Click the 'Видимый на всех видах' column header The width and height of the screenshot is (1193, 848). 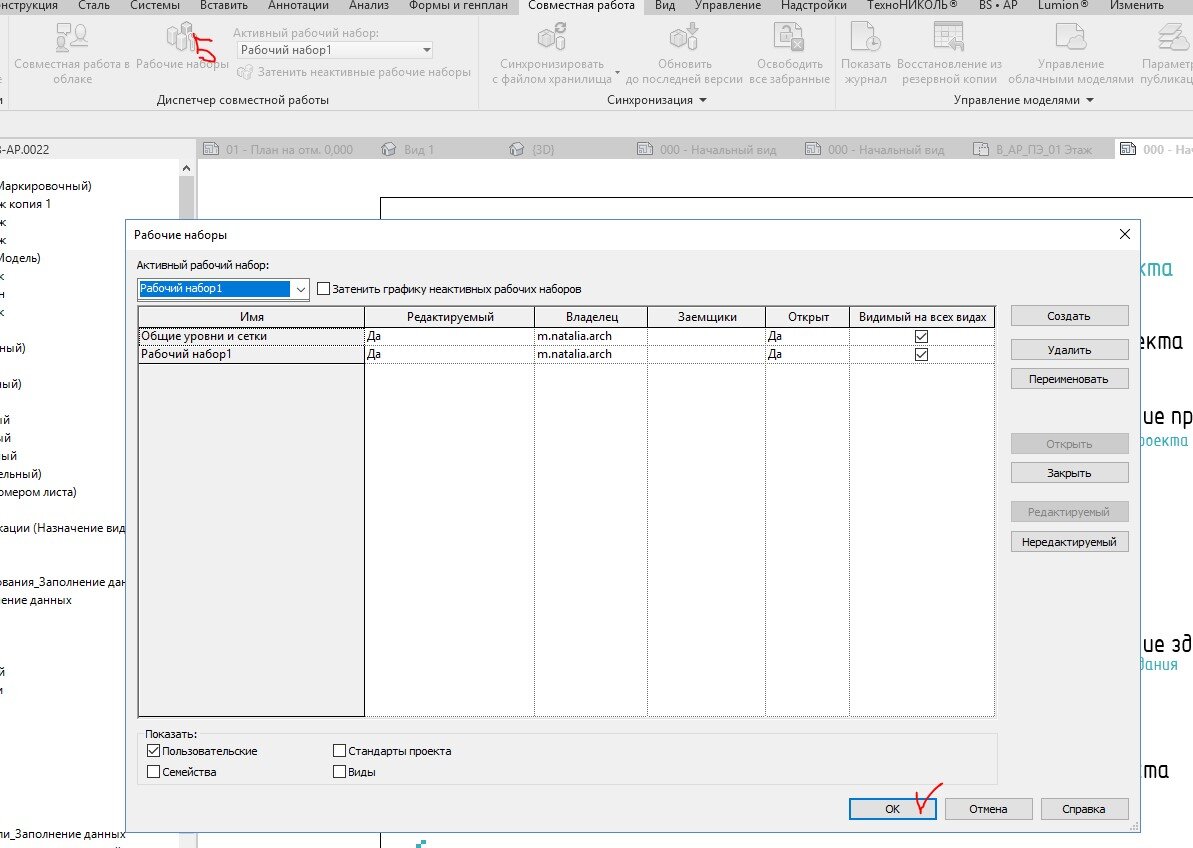922,317
